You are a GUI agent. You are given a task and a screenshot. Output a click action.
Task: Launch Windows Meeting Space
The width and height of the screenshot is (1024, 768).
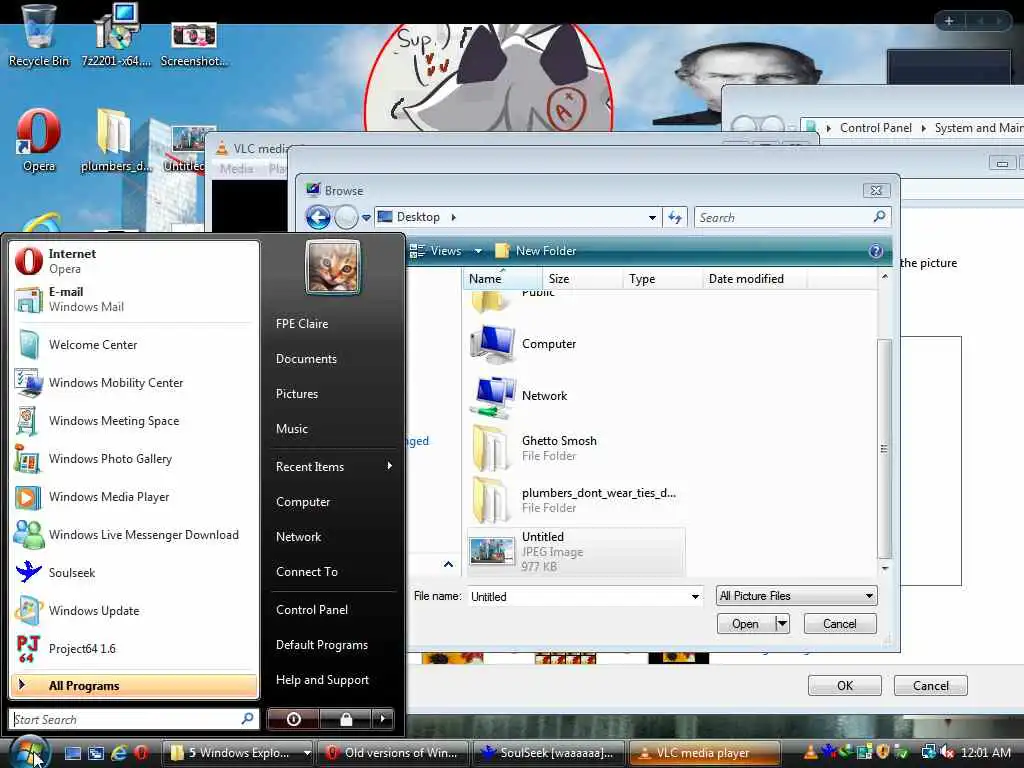134,421
